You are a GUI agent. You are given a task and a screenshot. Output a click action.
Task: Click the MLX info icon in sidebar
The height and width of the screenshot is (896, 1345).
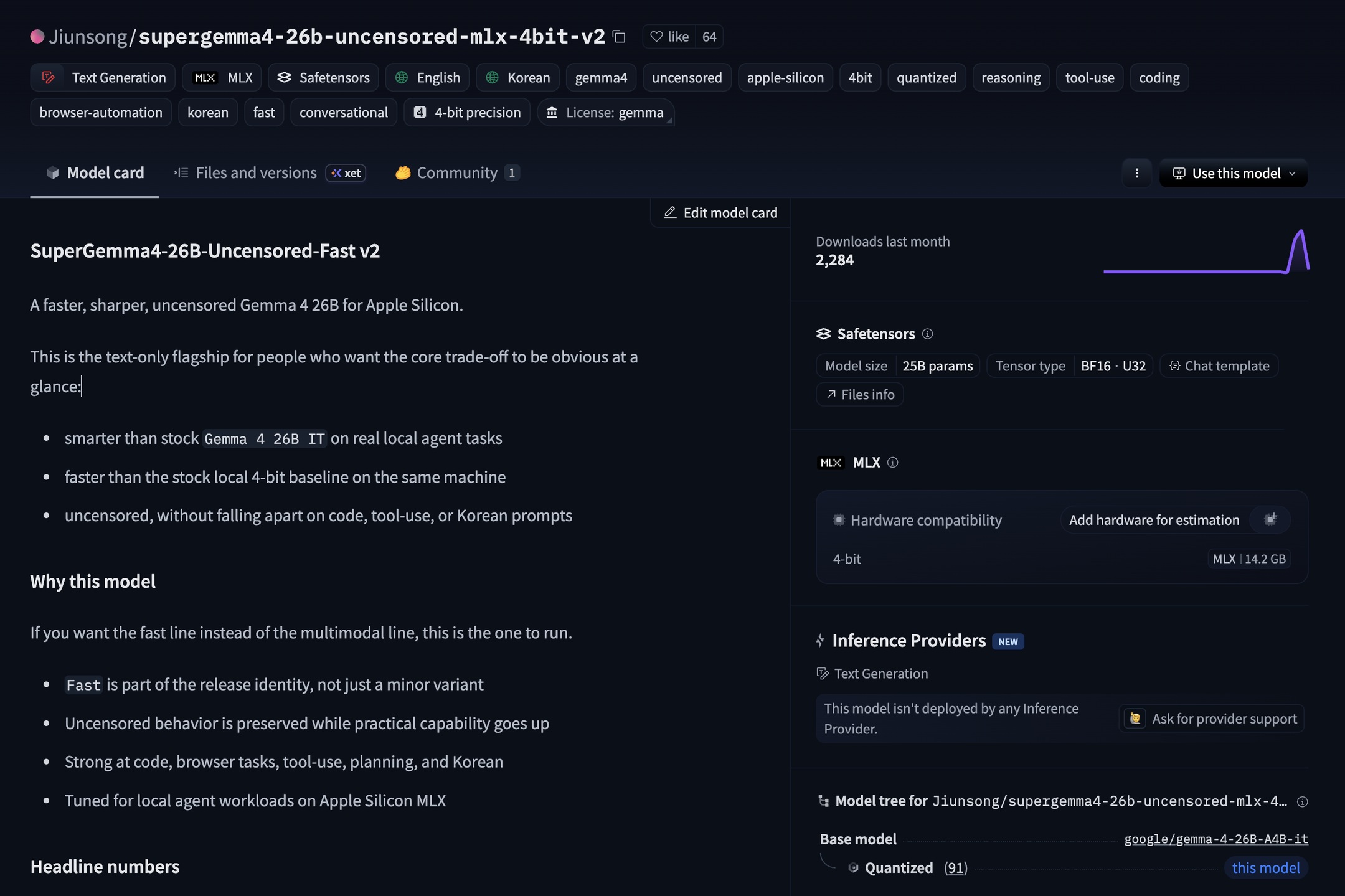pyautogui.click(x=892, y=463)
